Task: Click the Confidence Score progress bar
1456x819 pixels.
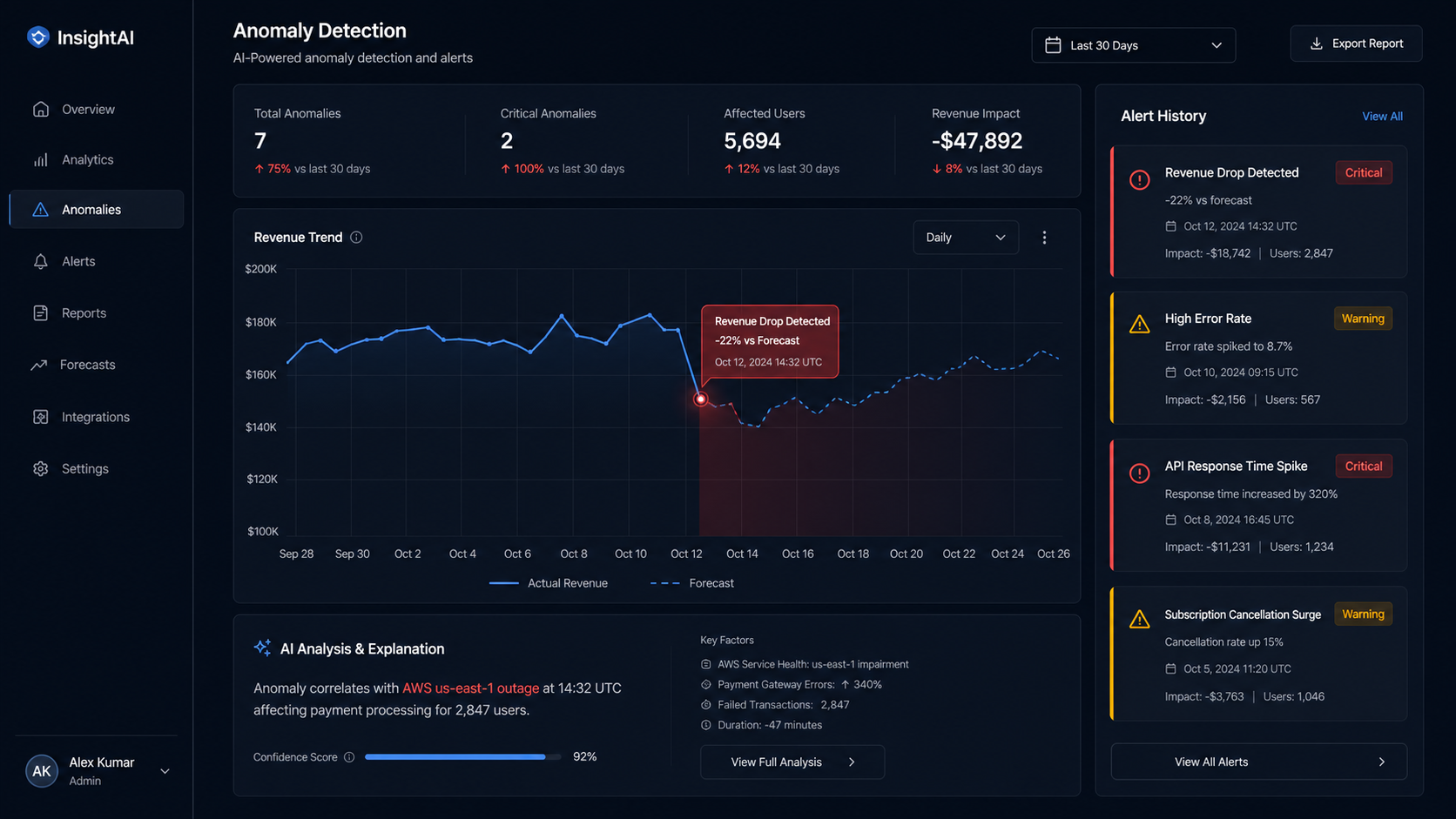Action: click(463, 757)
